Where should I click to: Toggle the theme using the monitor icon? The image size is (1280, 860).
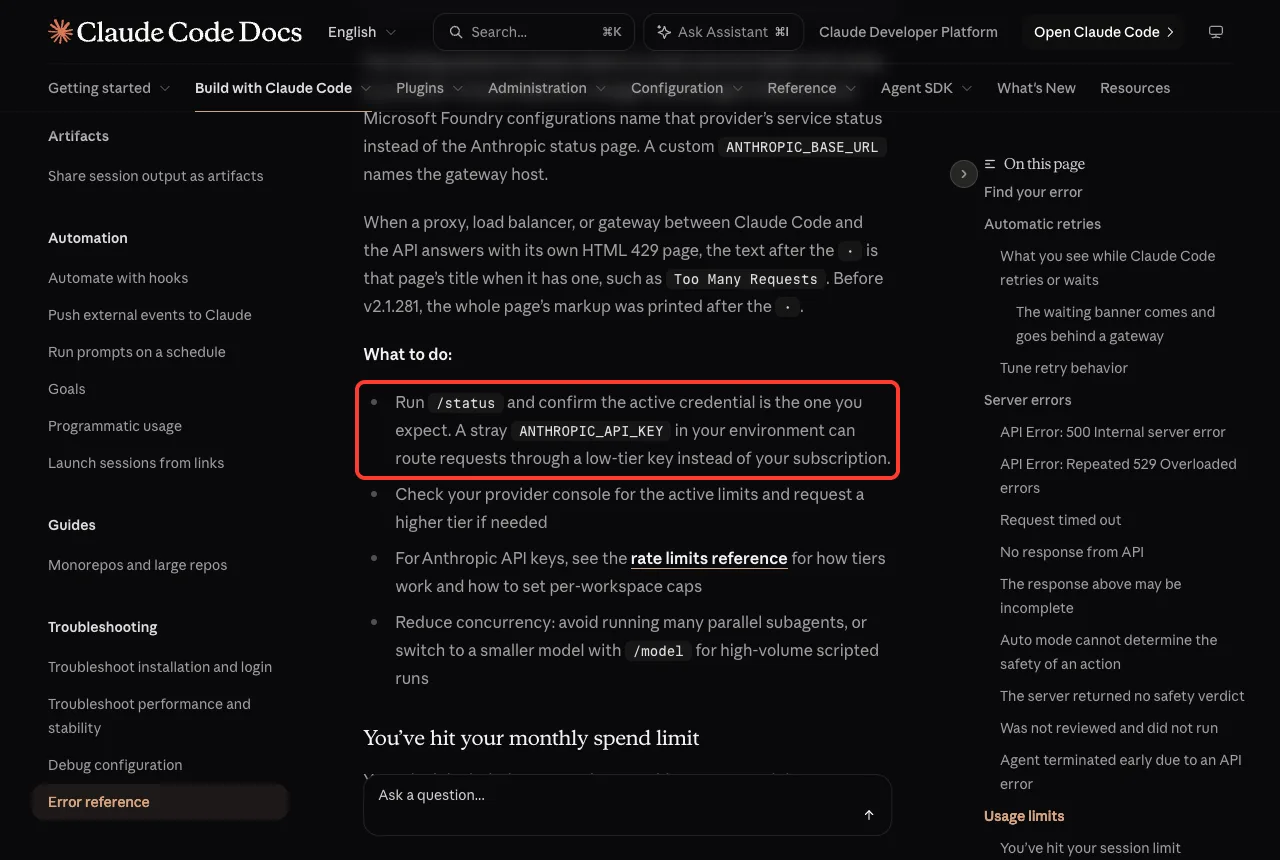tap(1216, 32)
